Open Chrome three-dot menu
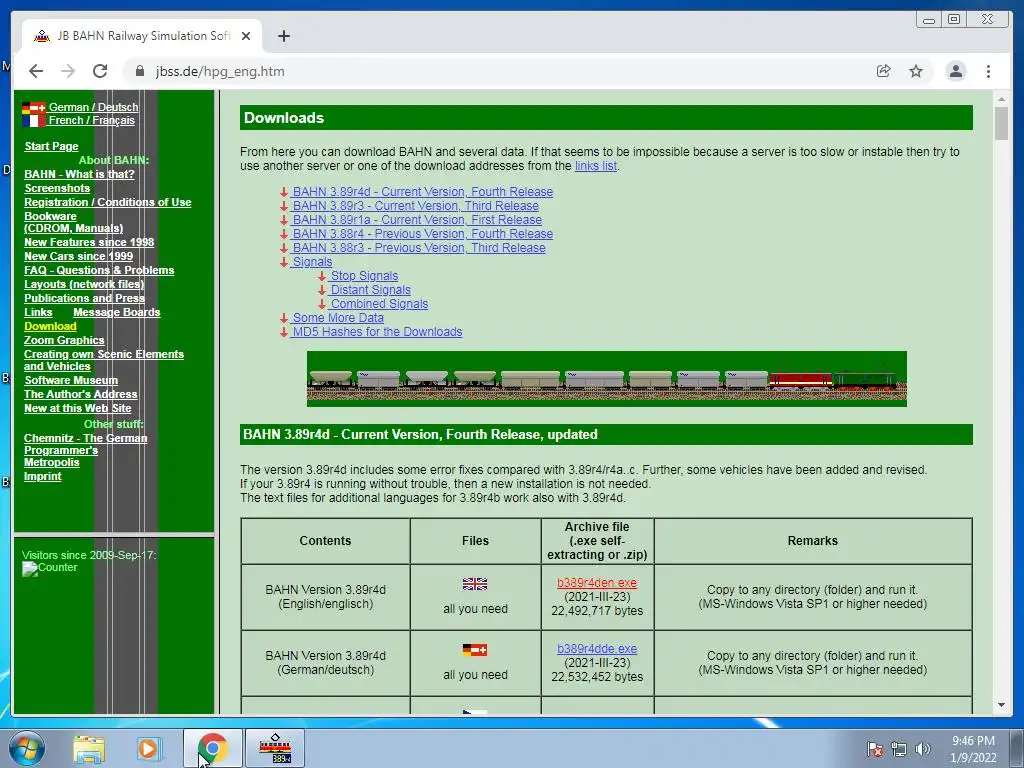The image size is (1024, 768). (988, 71)
